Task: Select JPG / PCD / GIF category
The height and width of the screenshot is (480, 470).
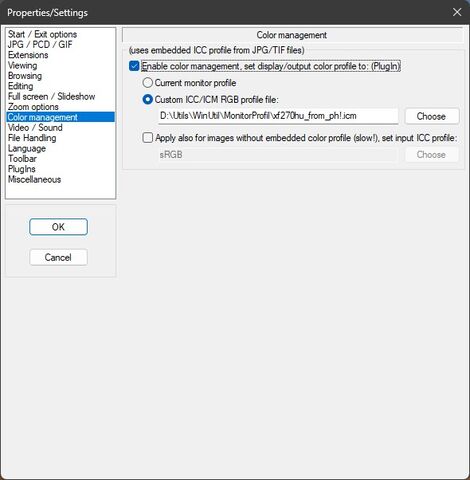Action: tap(40, 45)
